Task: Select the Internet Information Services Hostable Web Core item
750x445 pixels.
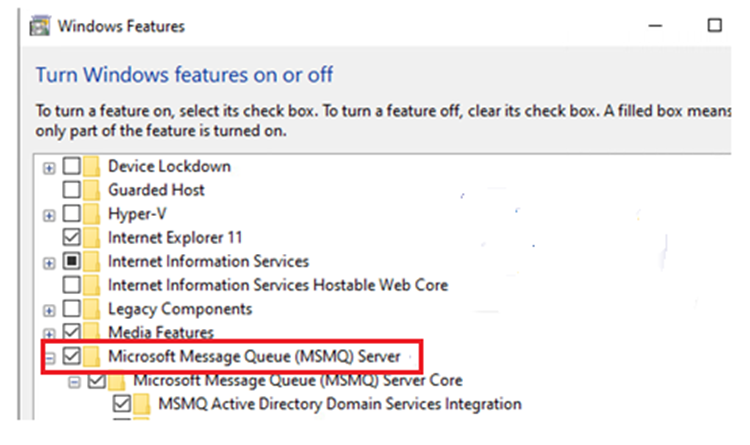Action: tap(278, 285)
